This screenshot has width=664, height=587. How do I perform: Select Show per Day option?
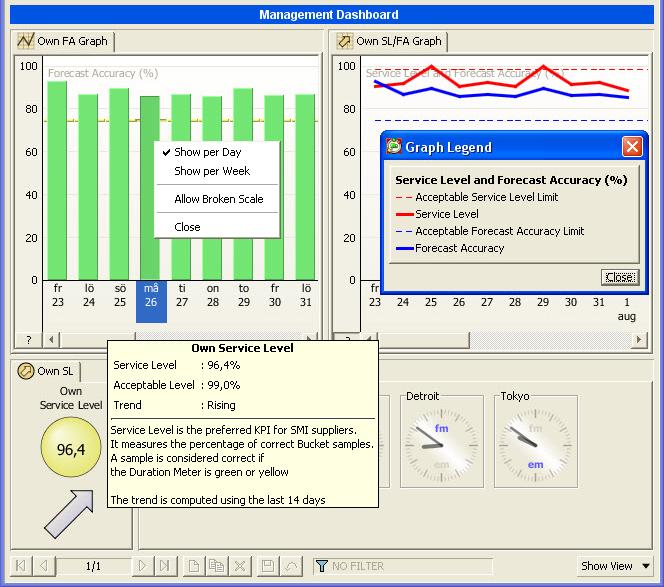tap(207, 153)
